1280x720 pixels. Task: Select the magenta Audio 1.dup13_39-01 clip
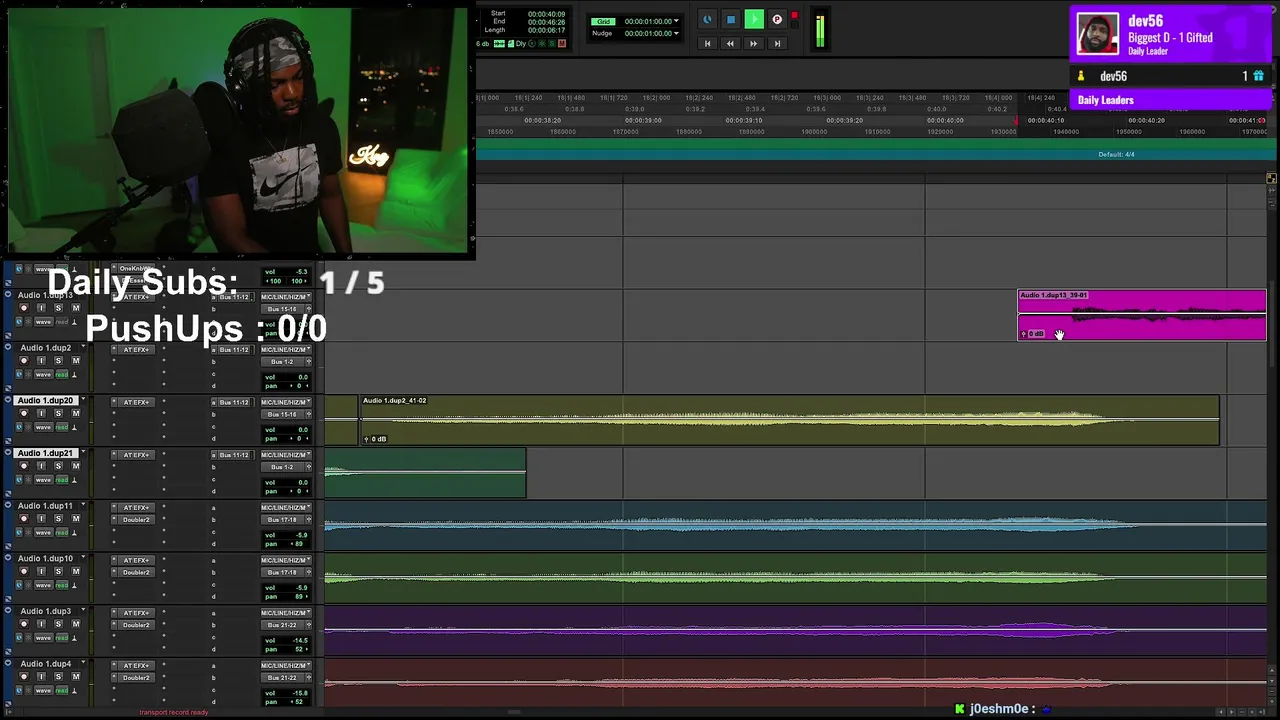coord(1142,315)
